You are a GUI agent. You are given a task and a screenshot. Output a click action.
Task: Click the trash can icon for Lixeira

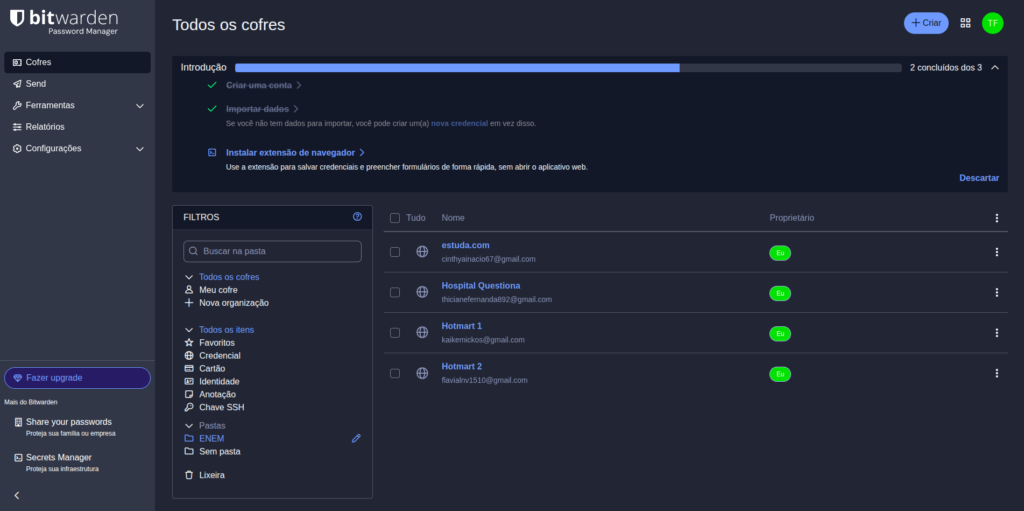pyautogui.click(x=189, y=475)
